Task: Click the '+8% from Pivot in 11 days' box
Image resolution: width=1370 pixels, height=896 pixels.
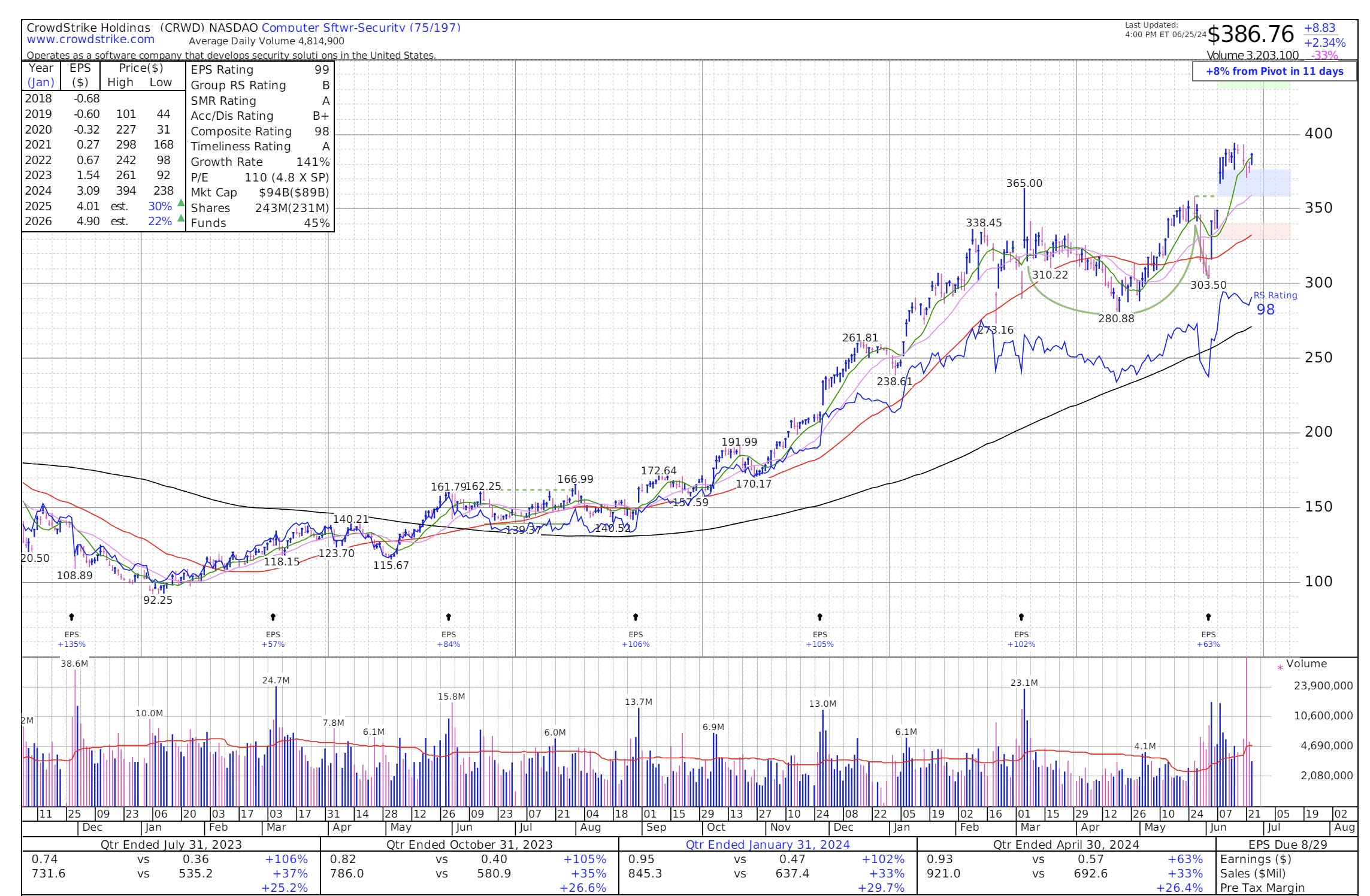Action: point(1274,72)
